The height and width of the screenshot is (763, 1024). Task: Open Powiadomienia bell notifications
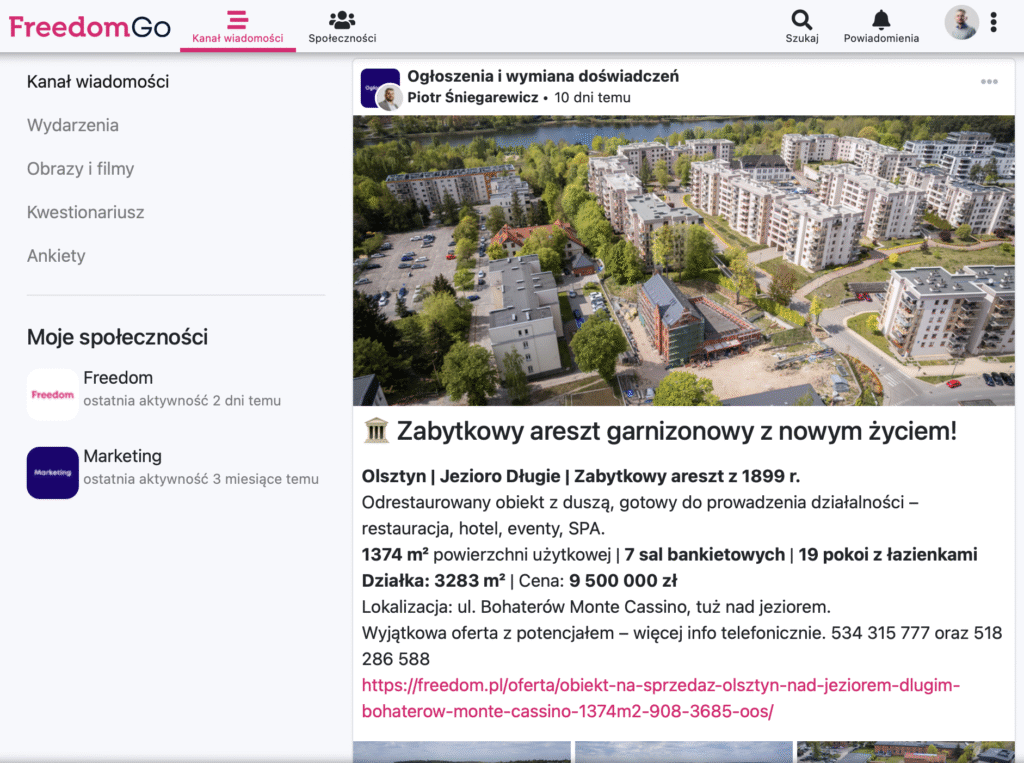click(x=881, y=19)
